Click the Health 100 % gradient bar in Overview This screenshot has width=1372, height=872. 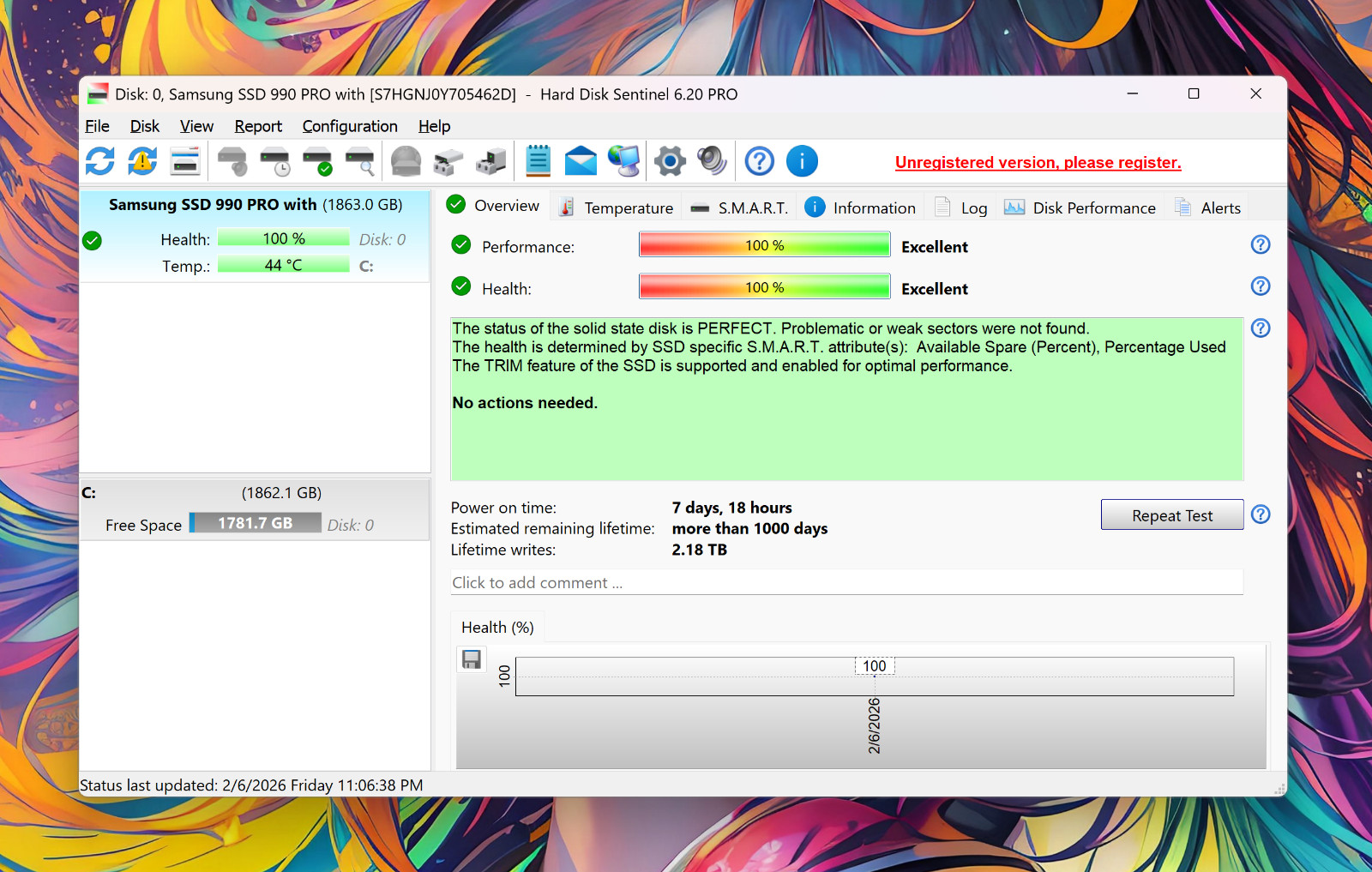[764, 287]
